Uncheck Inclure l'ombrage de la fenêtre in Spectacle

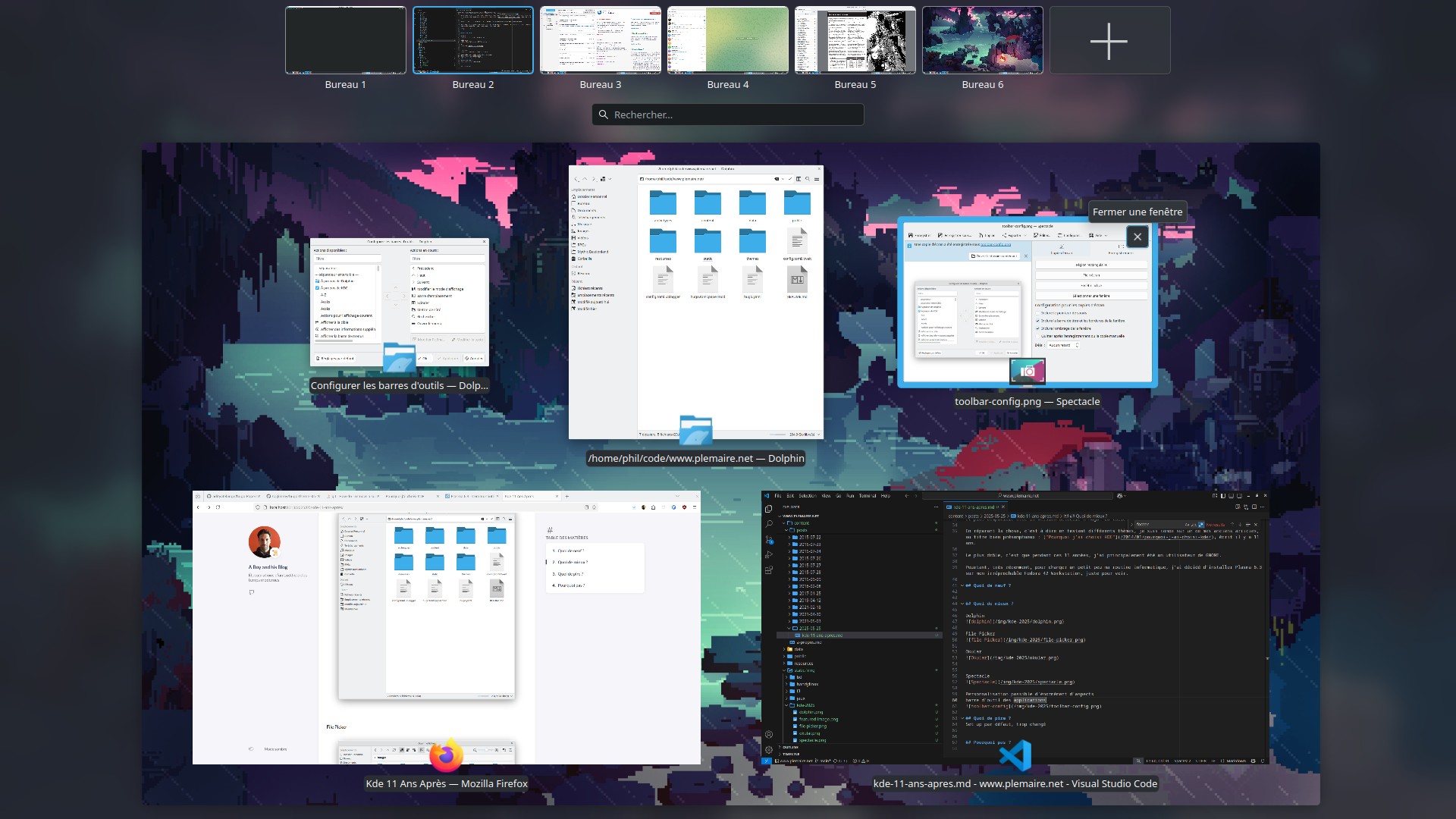tap(1037, 328)
